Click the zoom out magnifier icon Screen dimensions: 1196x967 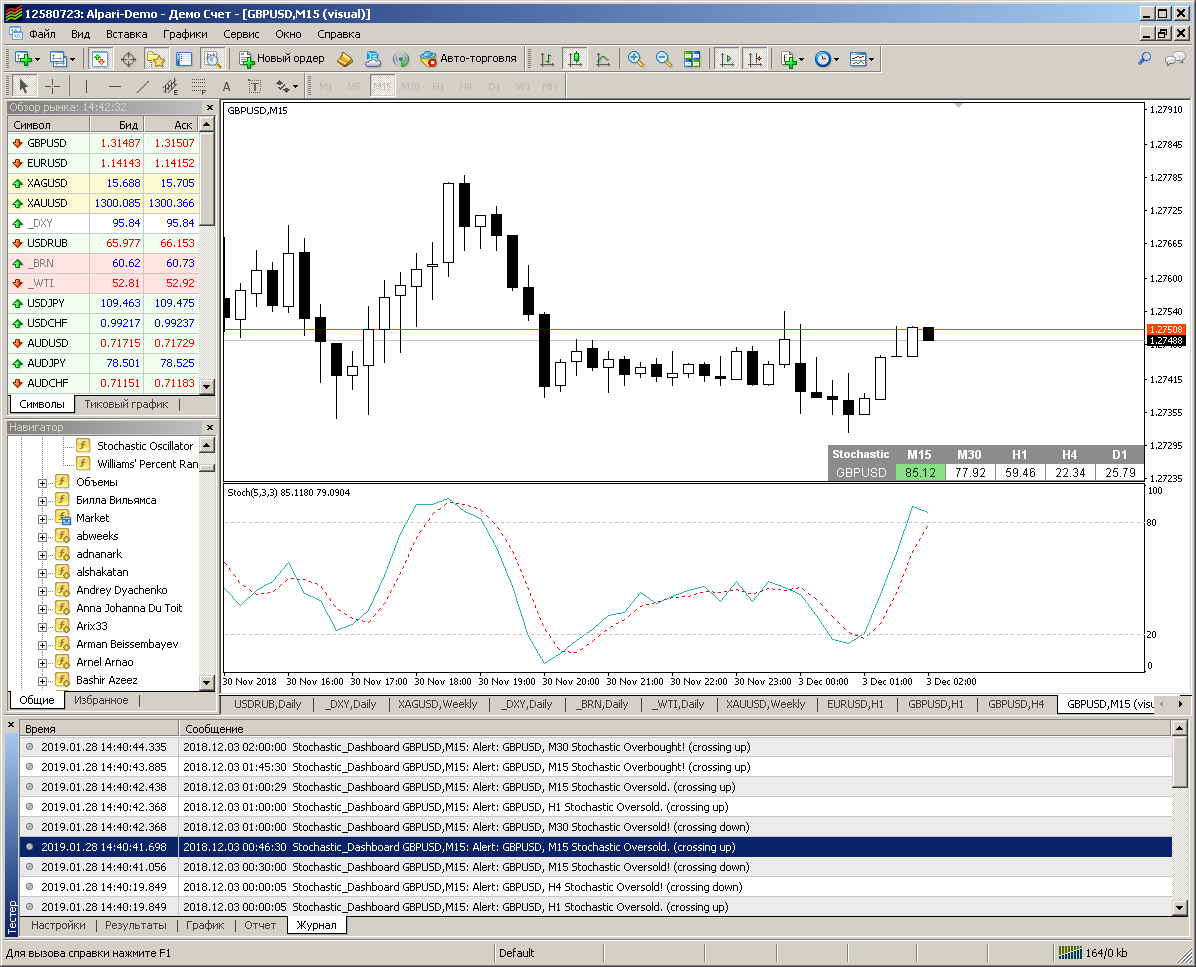tap(663, 59)
